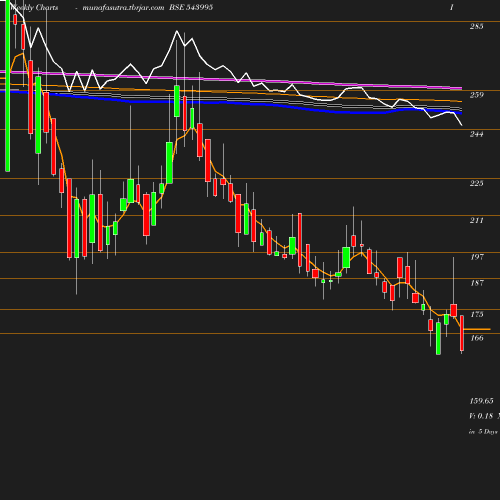The height and width of the screenshot is (500, 500).
Task: Click the 166 price axis label
Action: [476, 338]
